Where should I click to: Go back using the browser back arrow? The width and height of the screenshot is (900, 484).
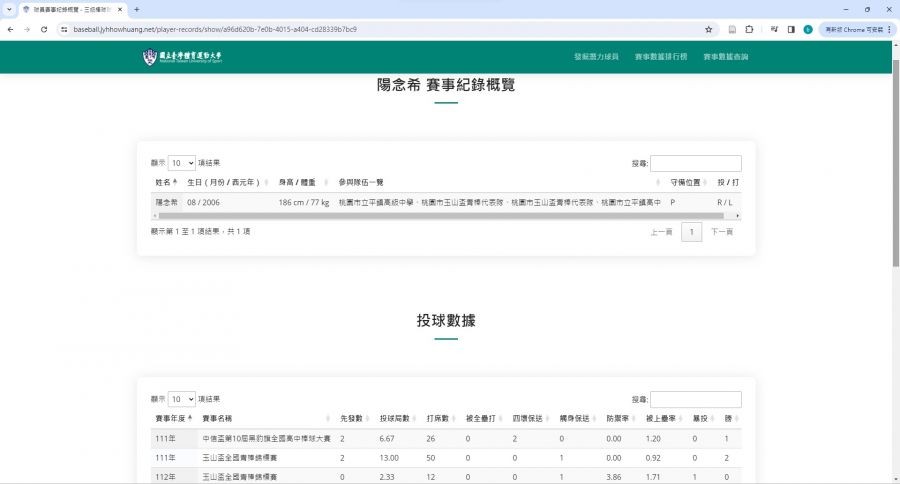[10, 29]
